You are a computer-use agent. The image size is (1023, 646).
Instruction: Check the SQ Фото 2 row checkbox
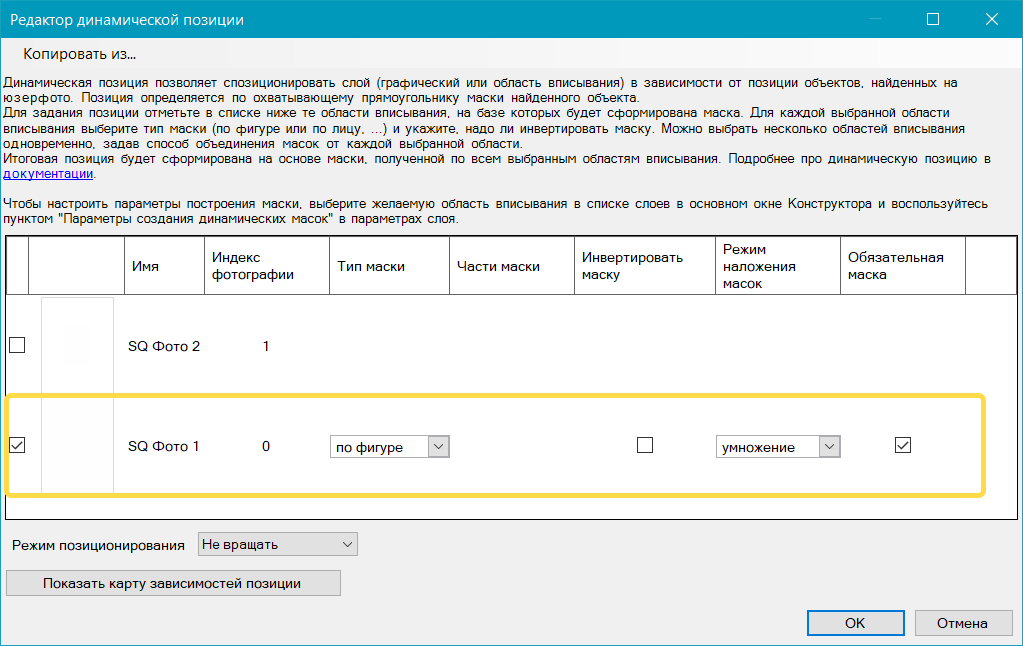[x=17, y=346]
